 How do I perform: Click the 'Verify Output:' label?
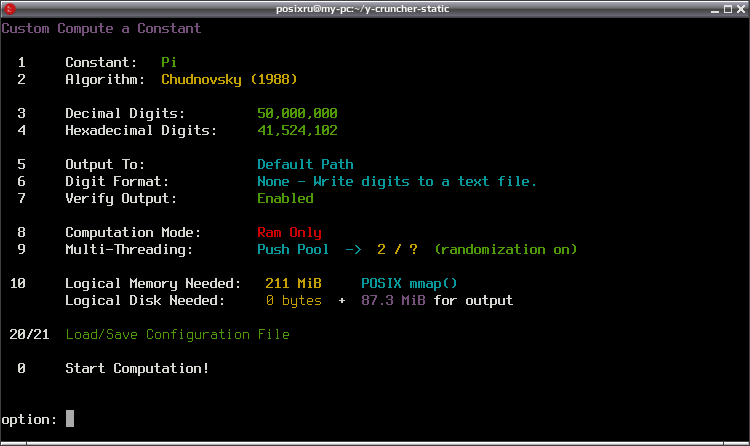tap(121, 199)
